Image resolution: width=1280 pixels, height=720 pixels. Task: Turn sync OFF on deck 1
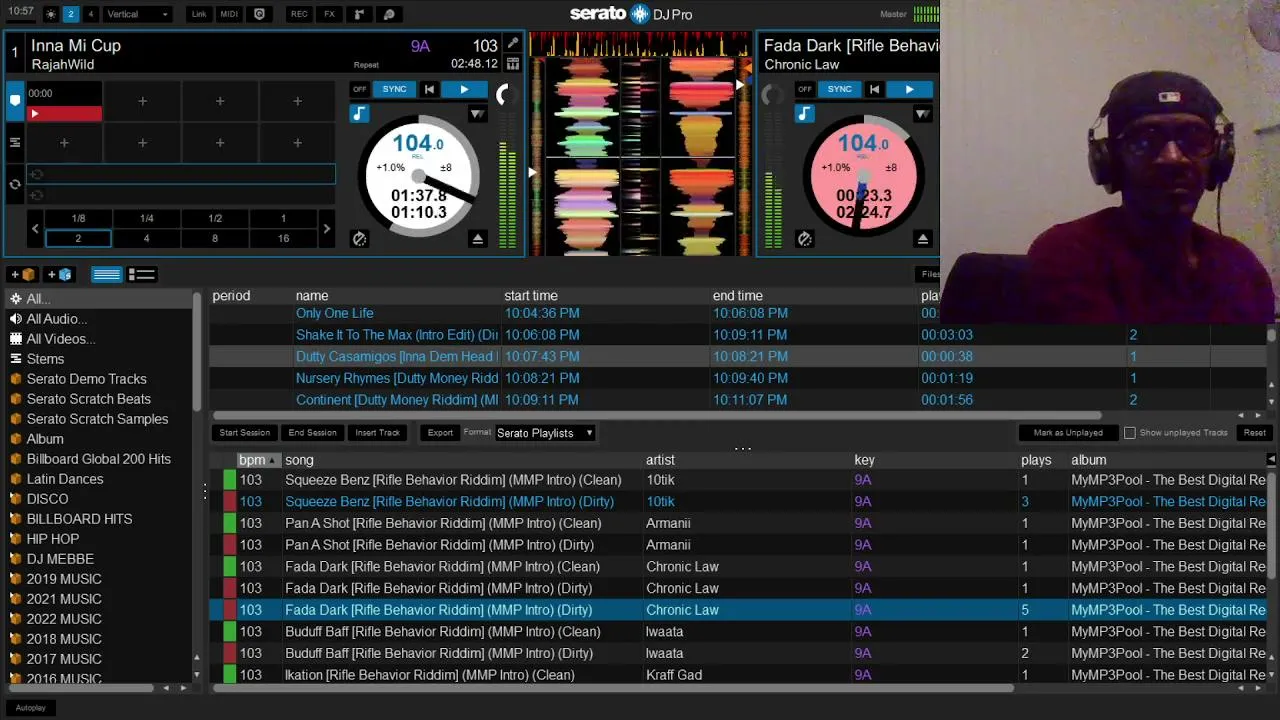360,89
